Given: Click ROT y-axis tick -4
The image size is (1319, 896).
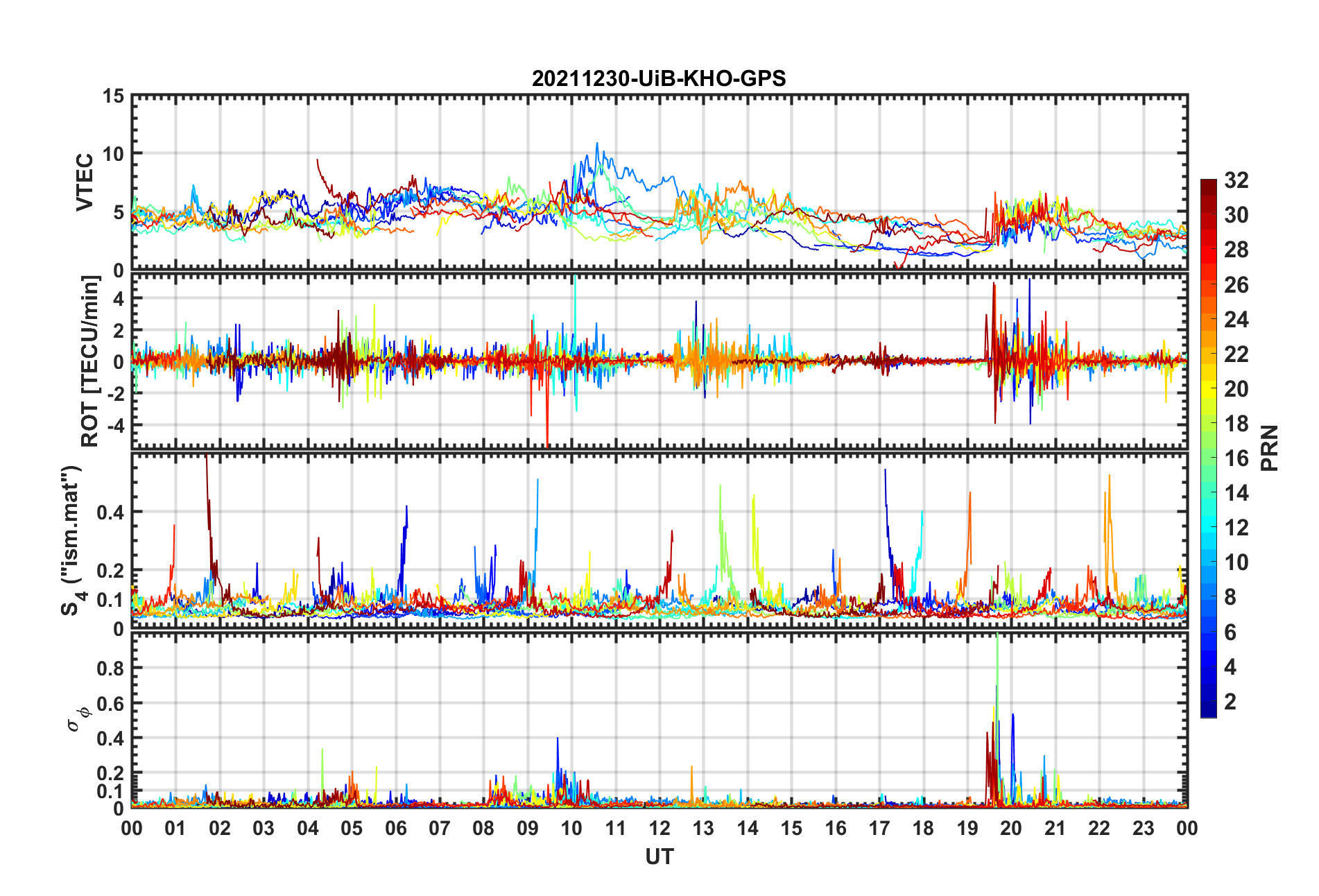Looking at the screenshot, I should click(114, 424).
